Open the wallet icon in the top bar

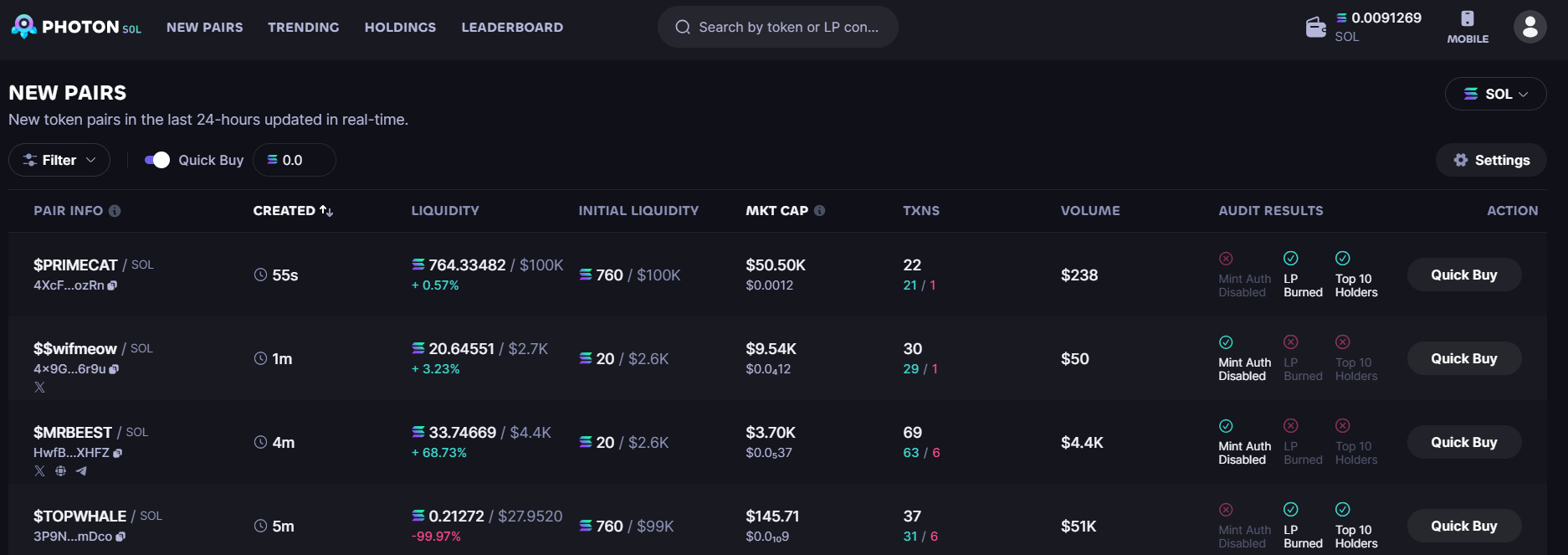click(x=1315, y=26)
